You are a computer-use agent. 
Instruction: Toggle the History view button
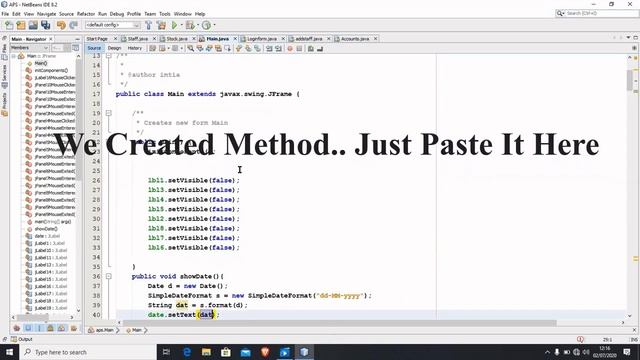coord(135,48)
